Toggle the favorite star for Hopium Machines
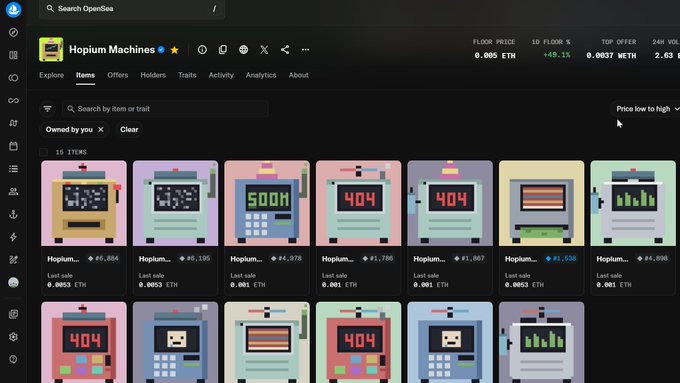The width and height of the screenshot is (680, 383). (x=174, y=50)
